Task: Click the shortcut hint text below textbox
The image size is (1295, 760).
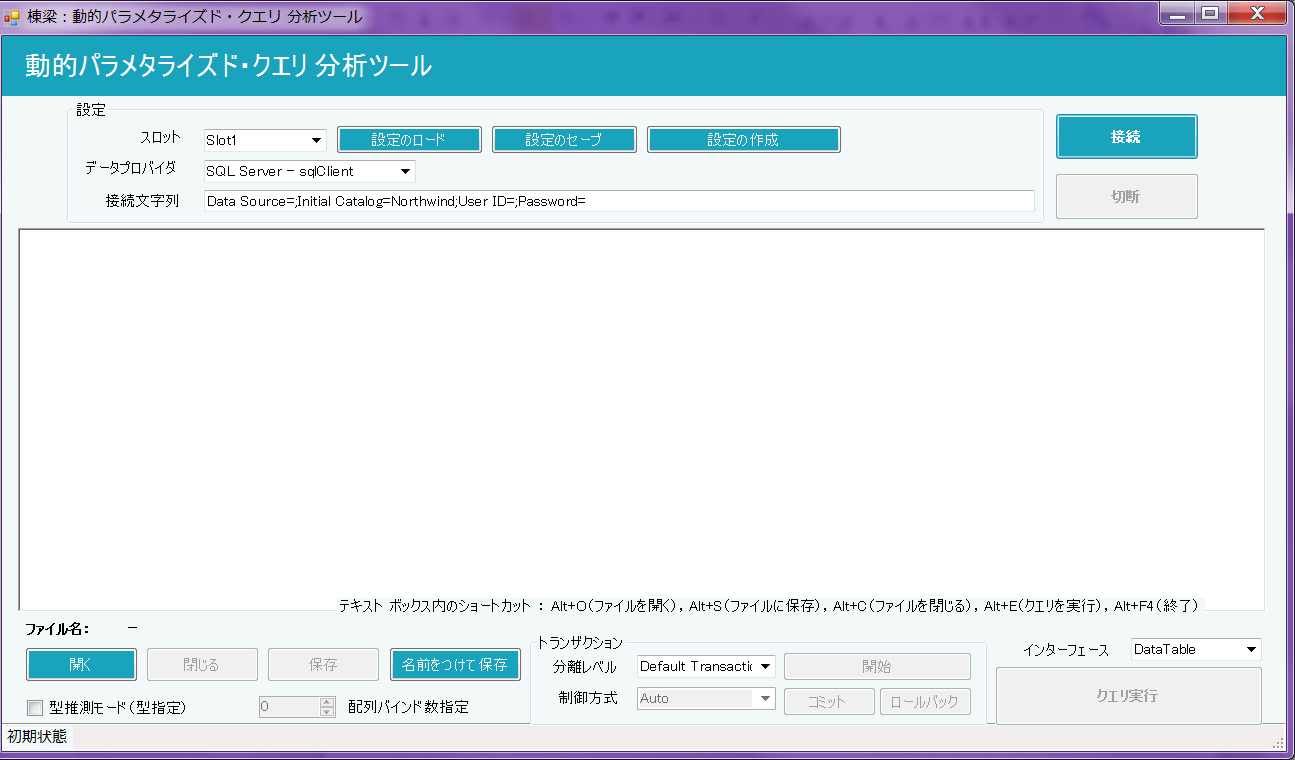Action: tap(768, 606)
